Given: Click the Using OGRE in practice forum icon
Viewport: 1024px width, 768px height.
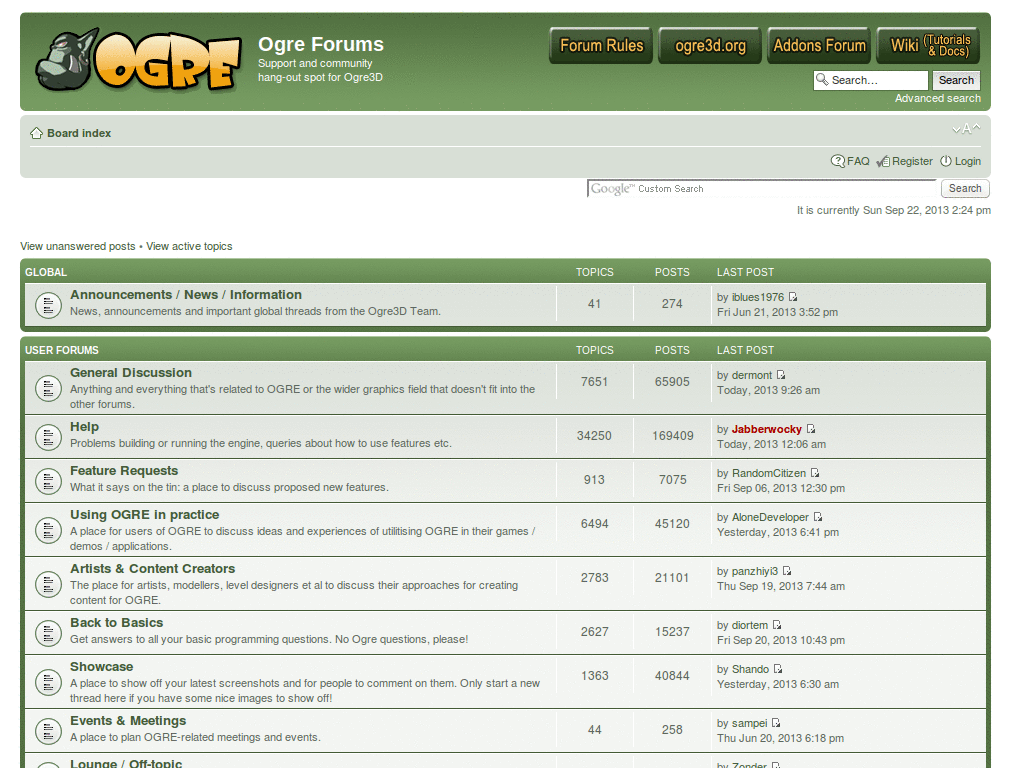Looking at the screenshot, I should tap(48, 530).
